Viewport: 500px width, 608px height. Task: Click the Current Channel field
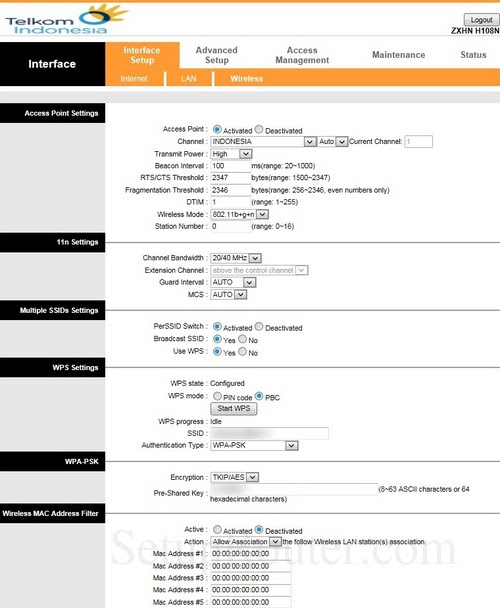(418, 142)
